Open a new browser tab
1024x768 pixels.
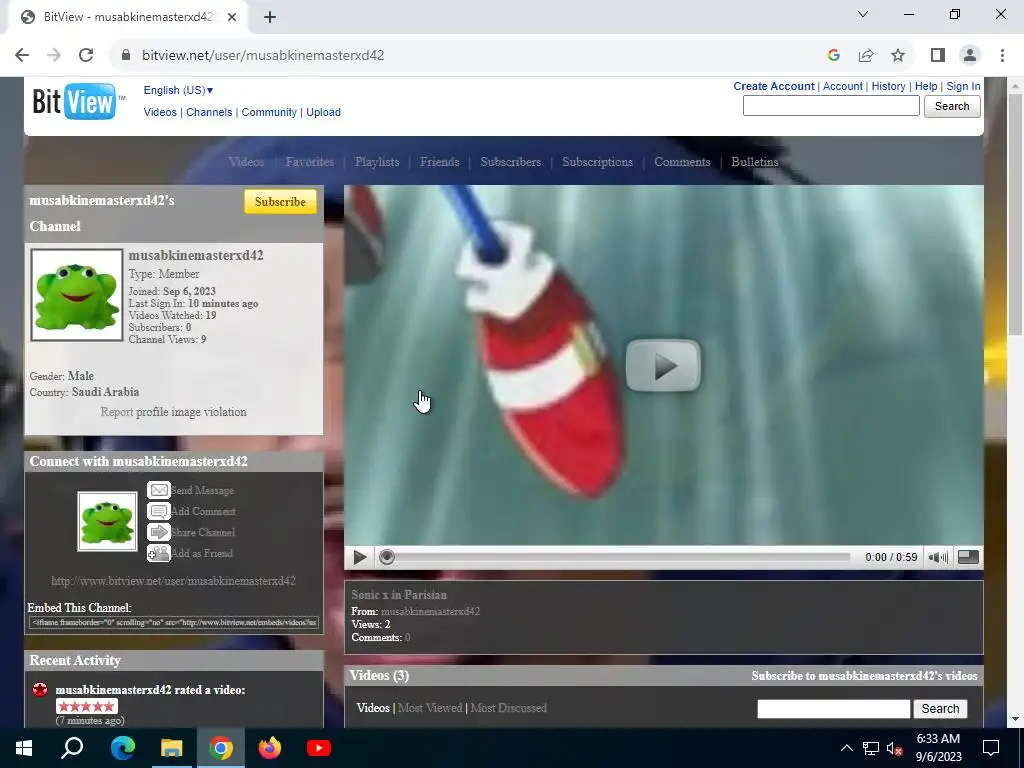click(270, 17)
